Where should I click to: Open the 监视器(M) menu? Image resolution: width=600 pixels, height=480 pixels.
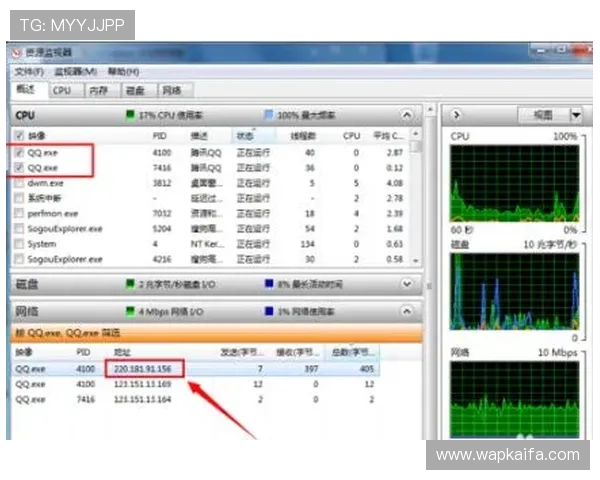point(75,72)
